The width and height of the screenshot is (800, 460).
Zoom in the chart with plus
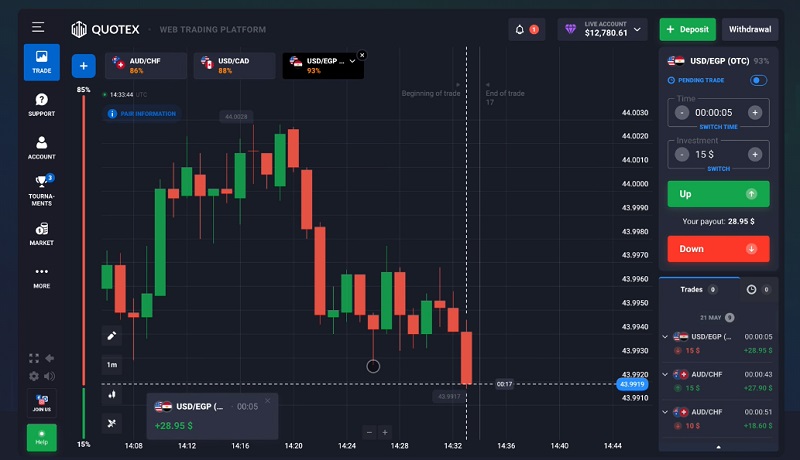coord(385,432)
